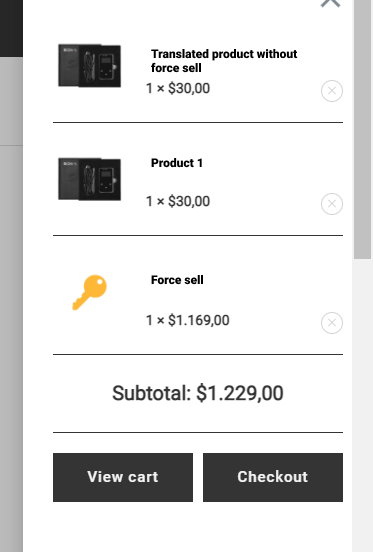Open the Translated product without force sell link

point(224,61)
